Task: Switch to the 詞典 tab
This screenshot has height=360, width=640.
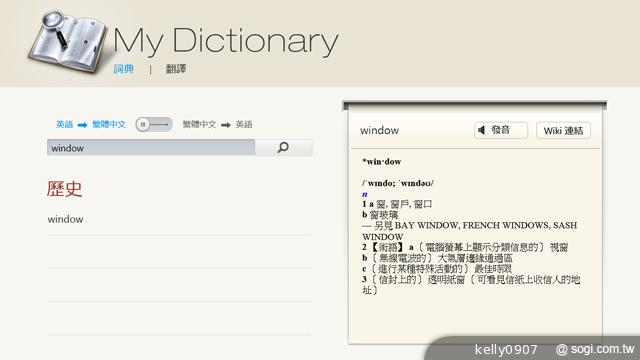Action: (124, 69)
